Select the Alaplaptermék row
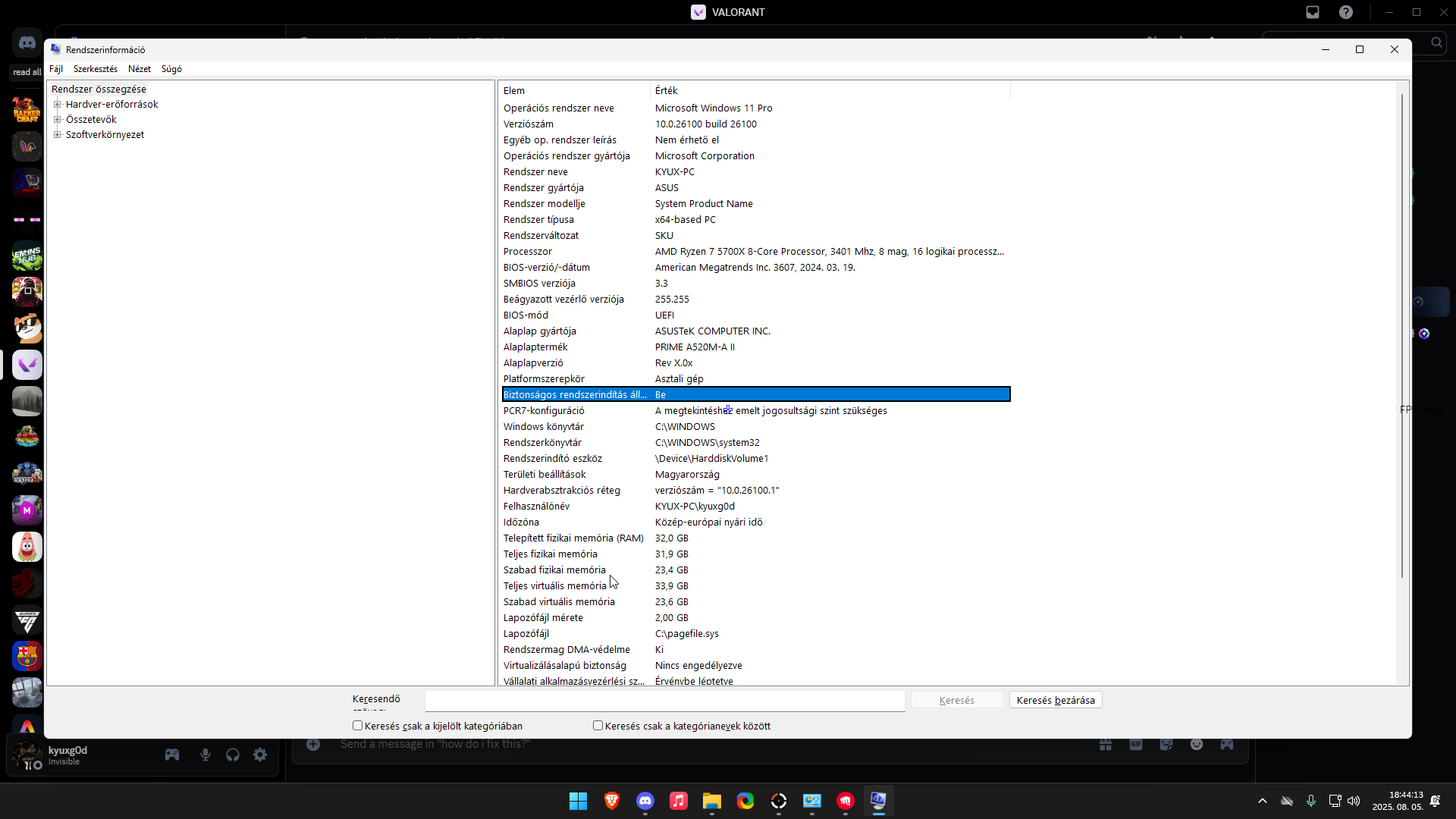1456x819 pixels. (x=756, y=347)
